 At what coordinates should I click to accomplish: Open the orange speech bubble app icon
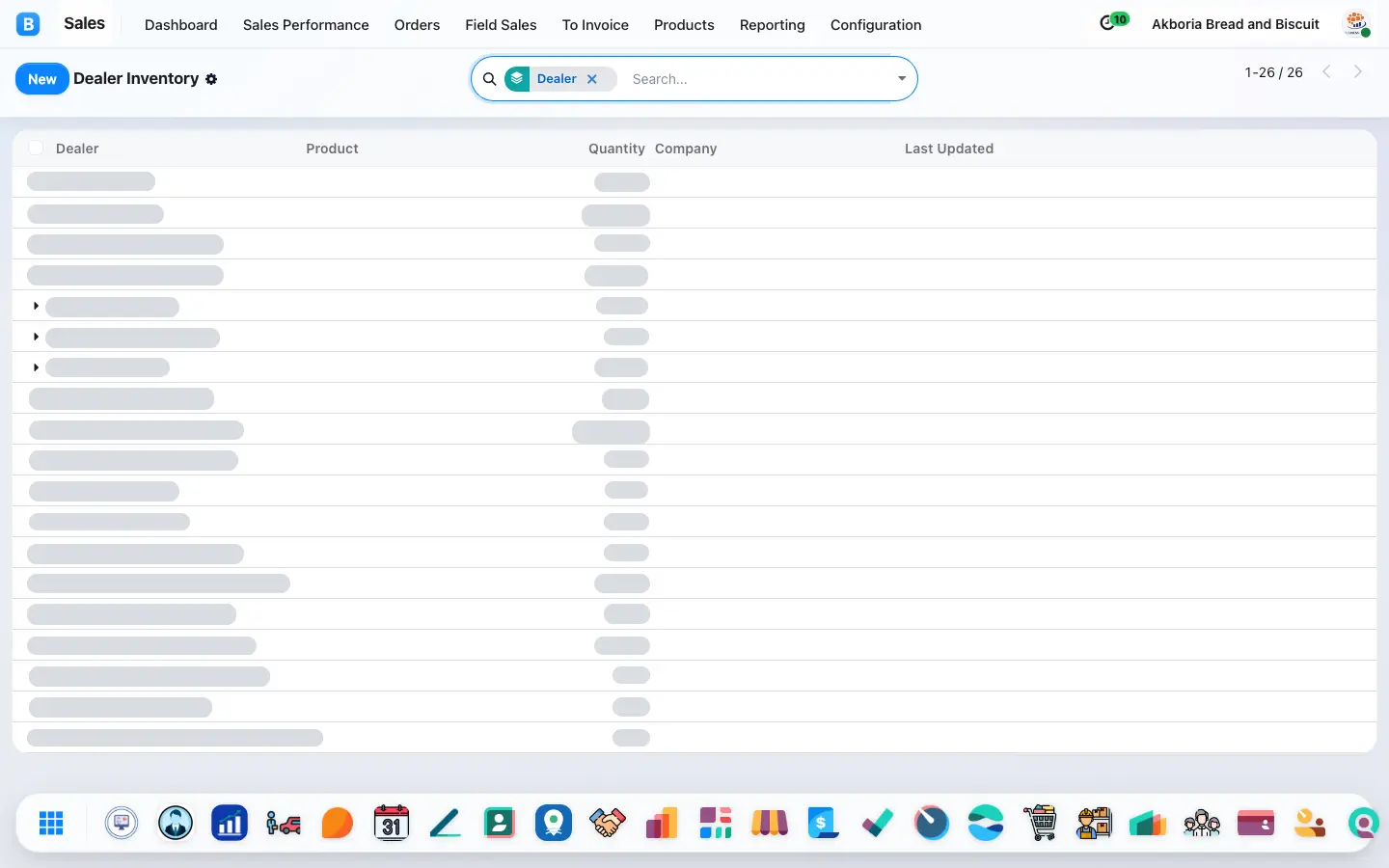pos(338,823)
